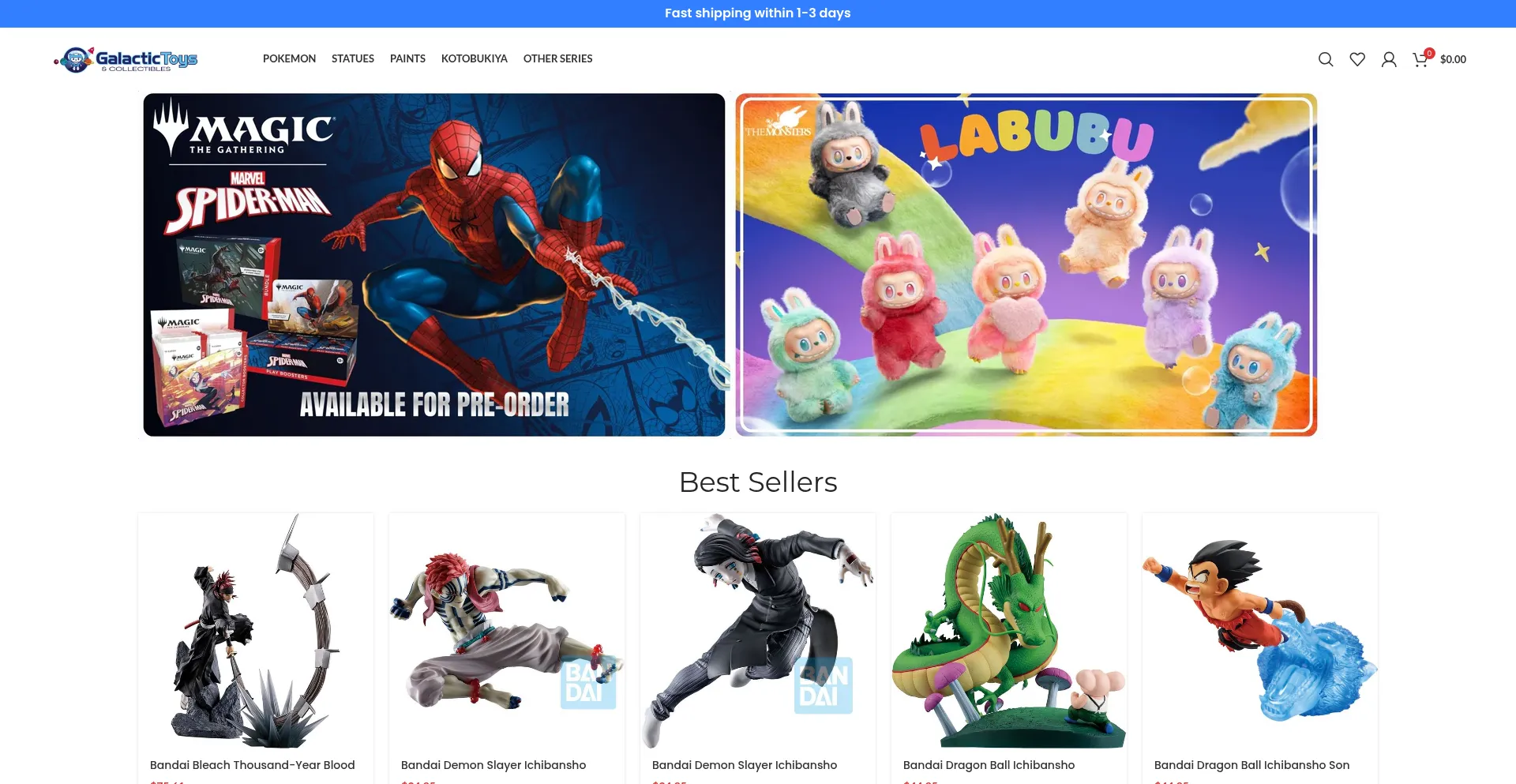Open the search magnifier icon

coord(1326,59)
